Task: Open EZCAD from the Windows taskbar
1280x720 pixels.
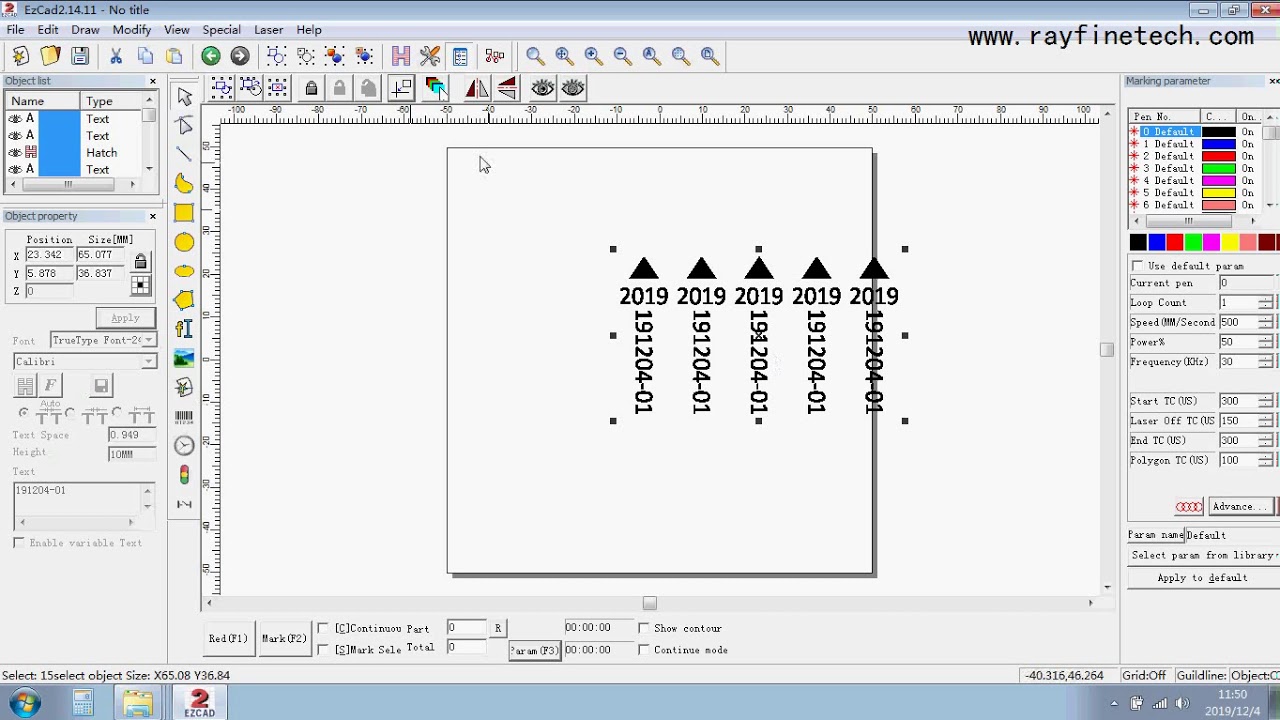Action: click(199, 702)
